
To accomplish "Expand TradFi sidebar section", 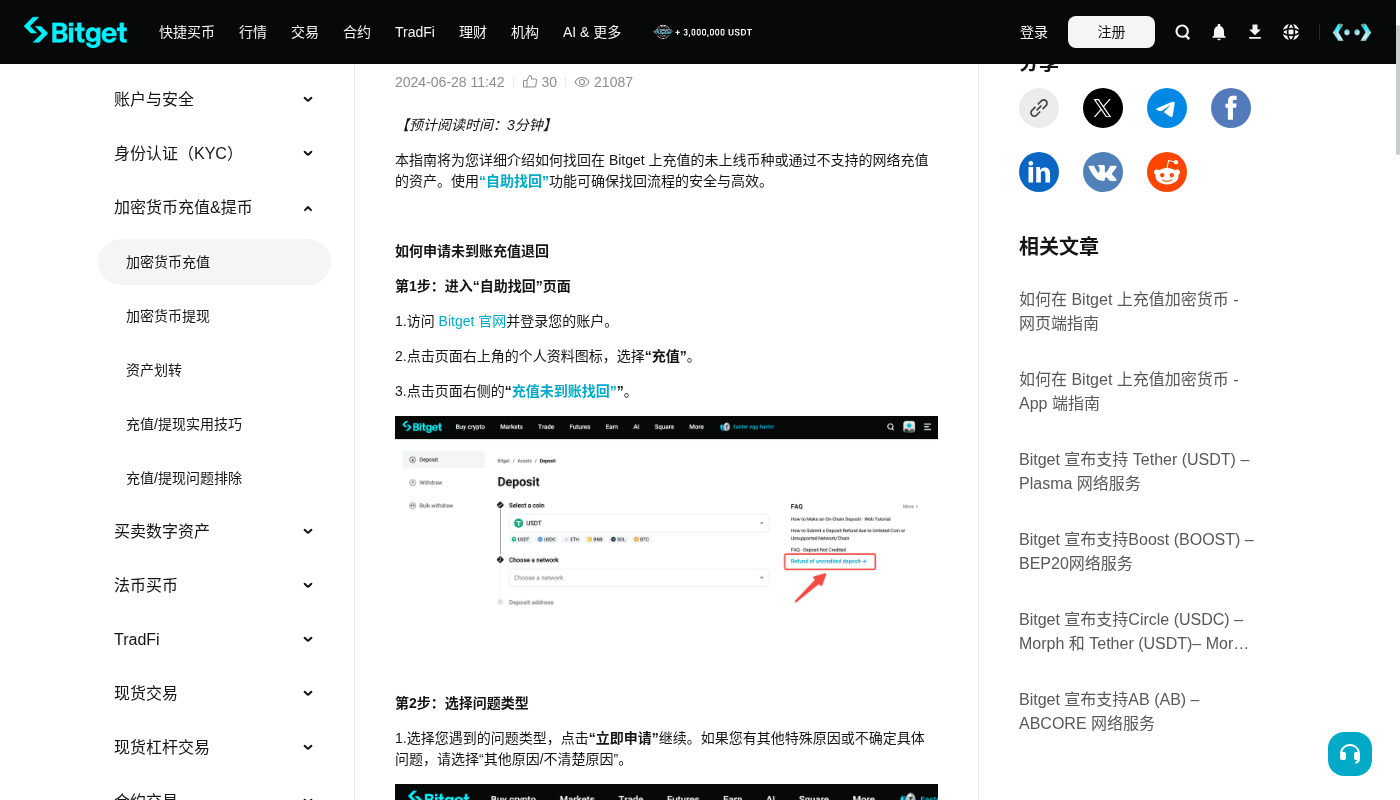I will click(214, 639).
